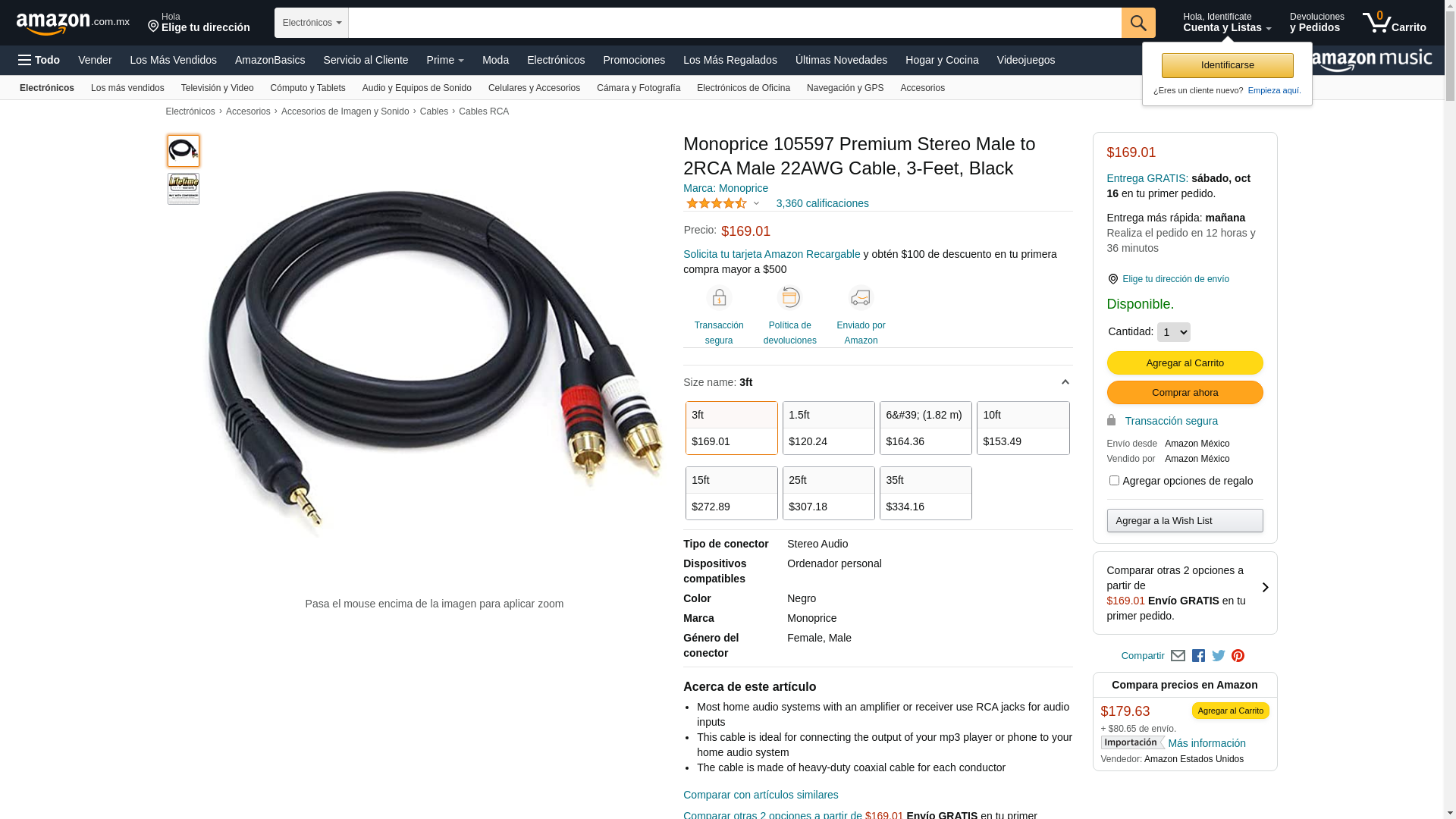Screen dimensions: 1456x819
Task: Select the Lifetime warranty thumbnail image
Action: (184, 189)
